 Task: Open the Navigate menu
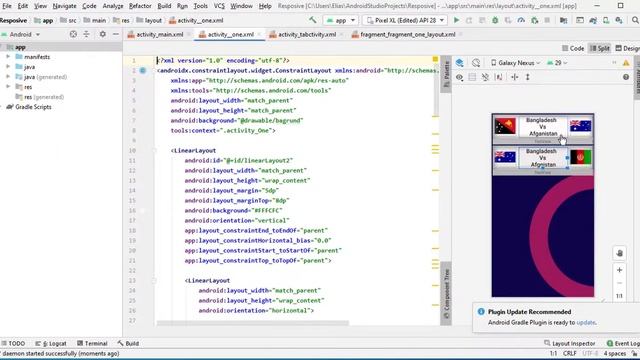tap(64, 6)
